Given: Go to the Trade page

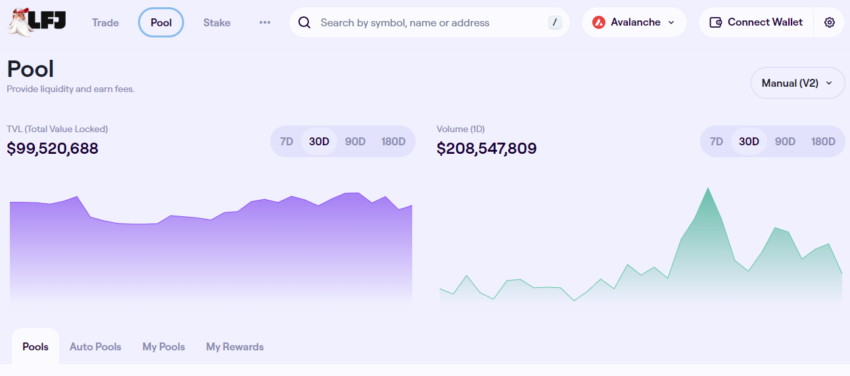Looking at the screenshot, I should pos(105,22).
